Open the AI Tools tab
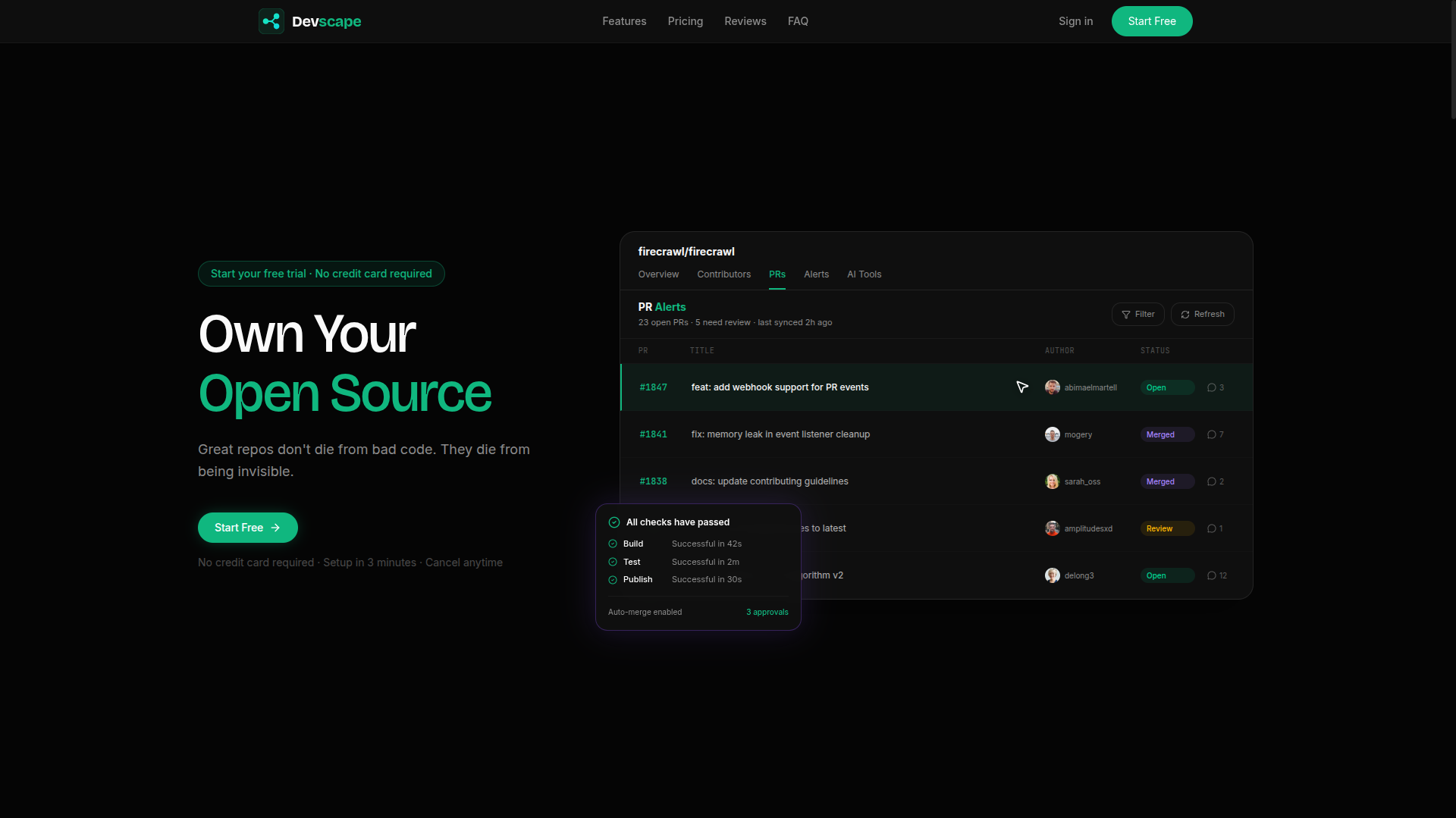 tap(864, 274)
